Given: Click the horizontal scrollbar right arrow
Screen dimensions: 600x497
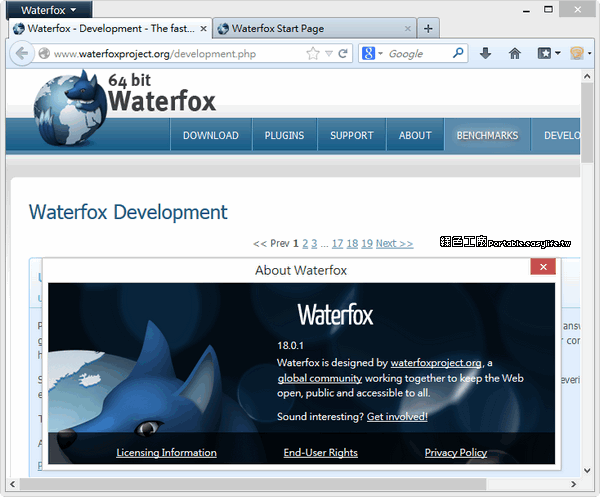Looking at the screenshot, I should [573, 484].
